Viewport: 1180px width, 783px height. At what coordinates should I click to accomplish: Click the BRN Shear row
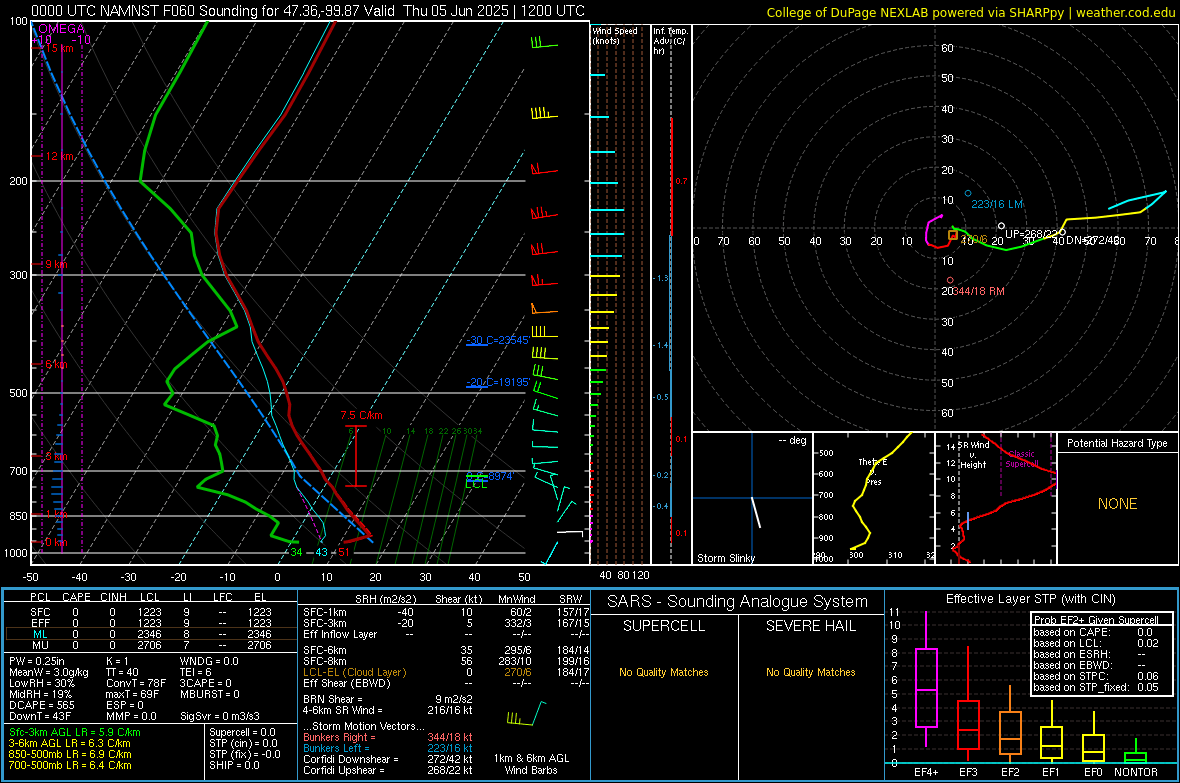click(x=388, y=699)
